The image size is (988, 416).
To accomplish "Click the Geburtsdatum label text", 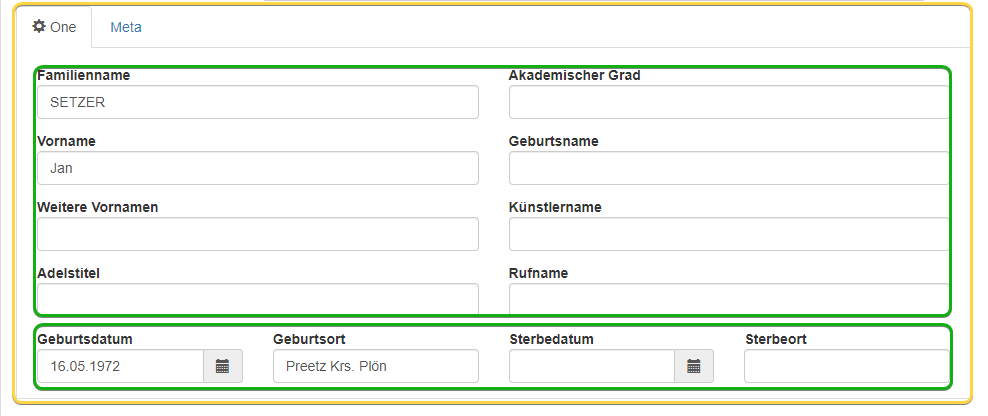I will 85,339.
